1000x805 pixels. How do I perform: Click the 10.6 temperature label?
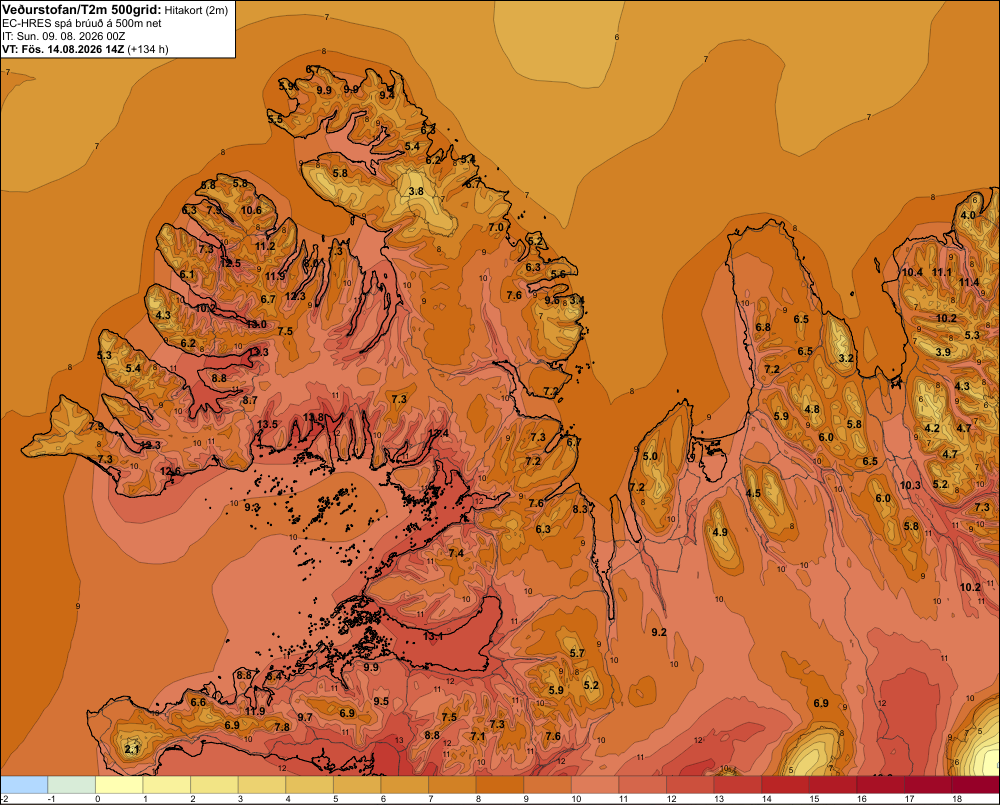(251, 210)
